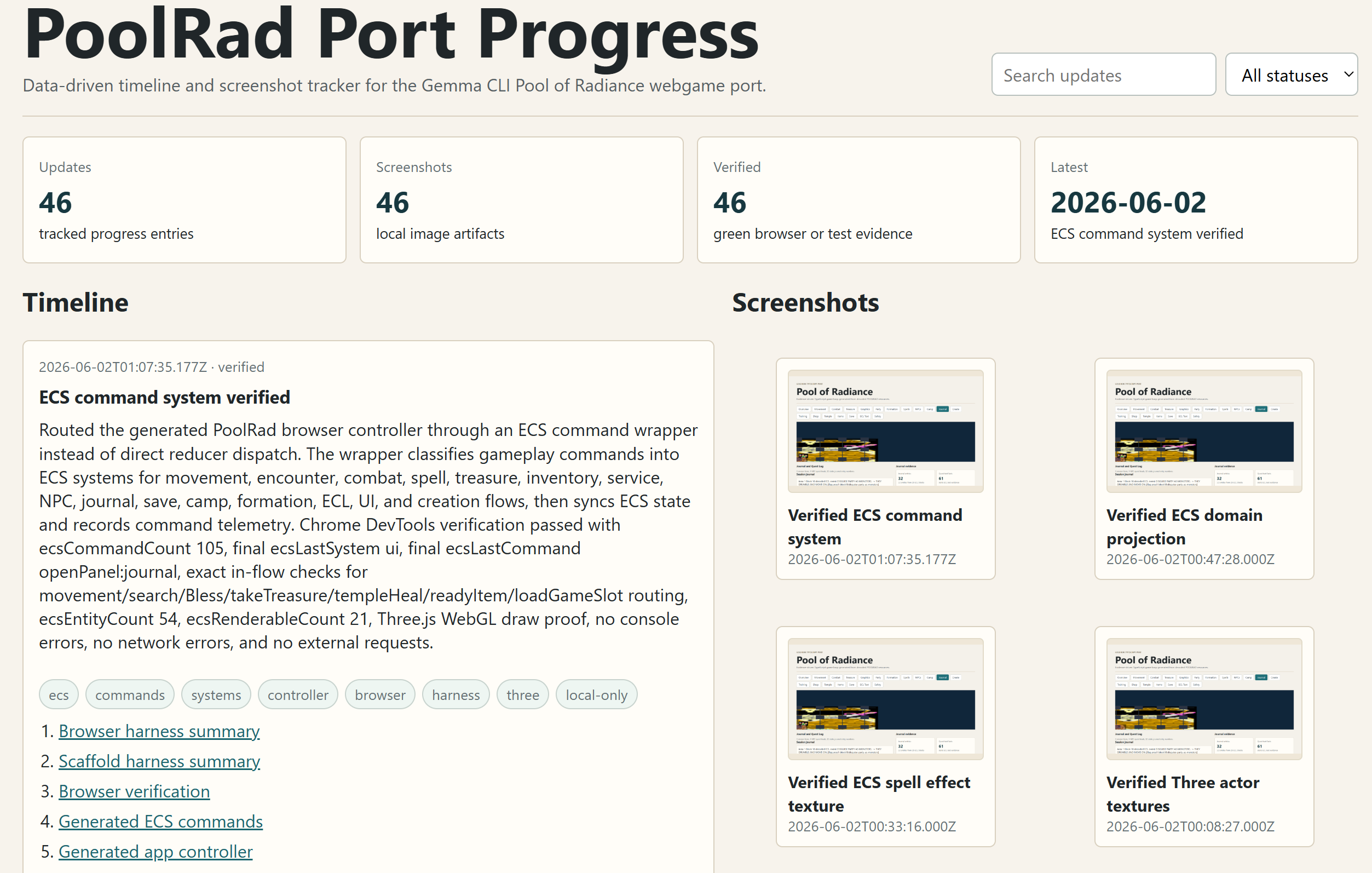Image resolution: width=1372 pixels, height=873 pixels.
Task: Click the ecs tag chip
Action: (x=59, y=694)
